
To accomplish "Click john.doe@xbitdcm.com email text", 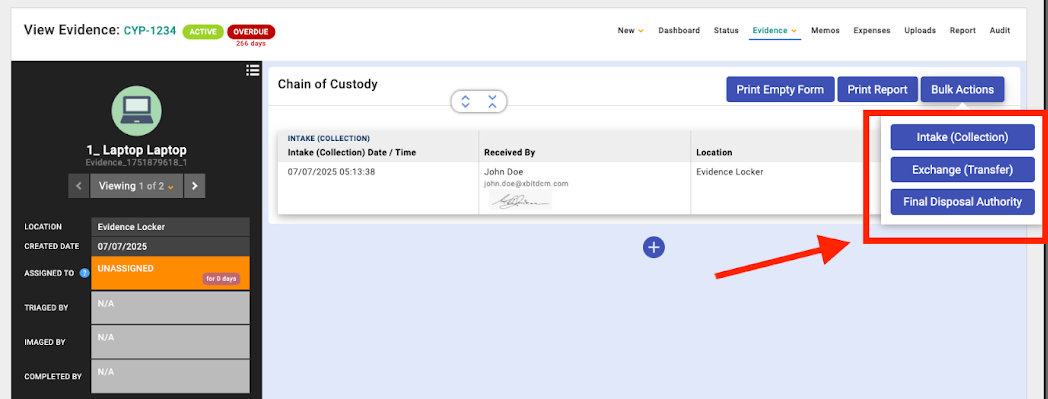I will pos(526,183).
